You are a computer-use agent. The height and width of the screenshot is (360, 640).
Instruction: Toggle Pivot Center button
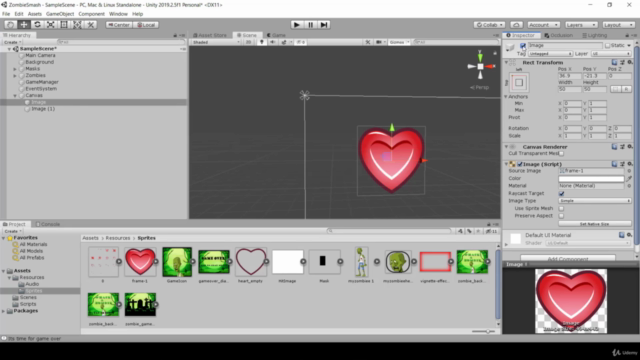[118, 25]
